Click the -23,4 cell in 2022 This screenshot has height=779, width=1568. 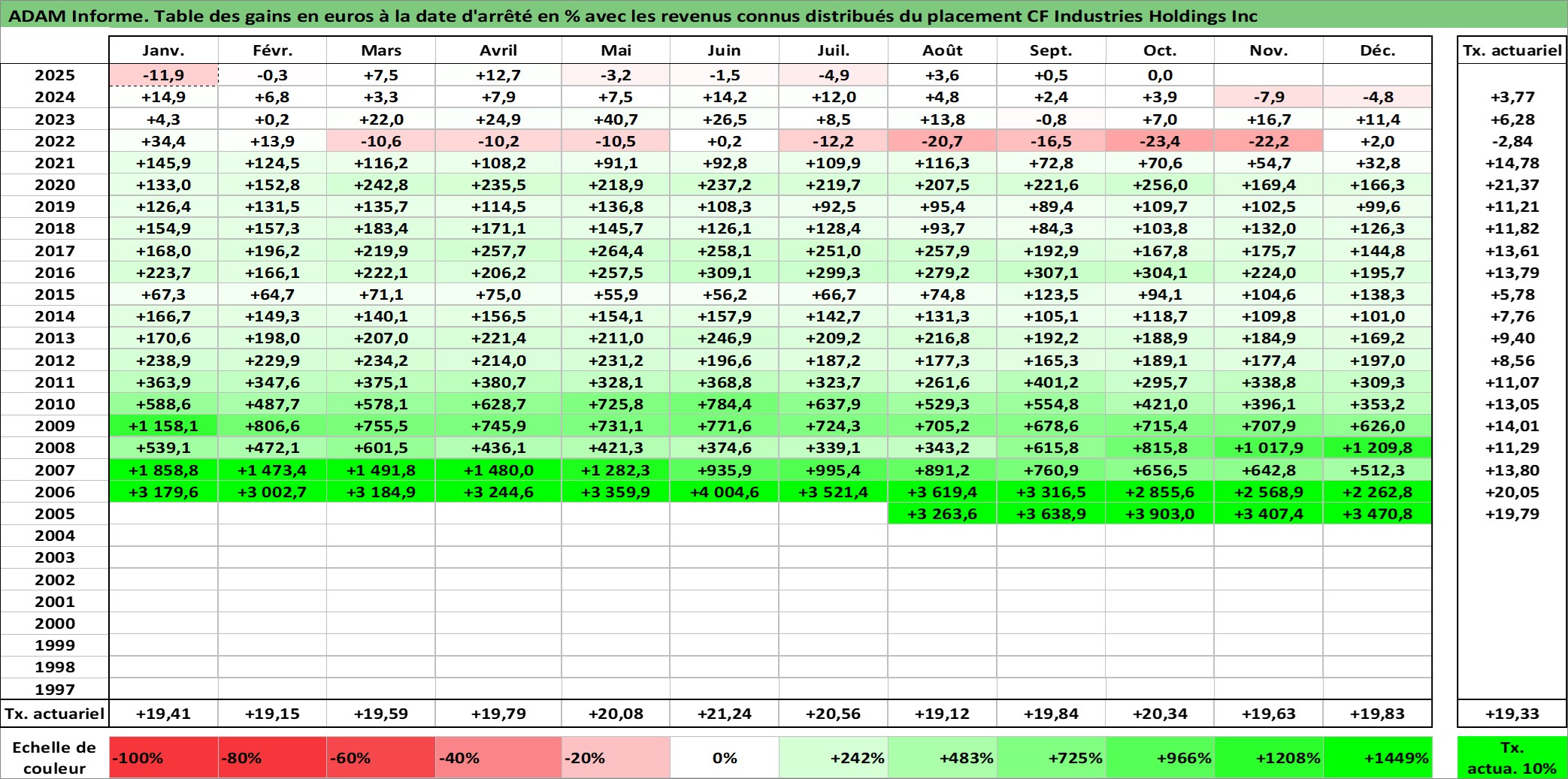(x=1160, y=141)
